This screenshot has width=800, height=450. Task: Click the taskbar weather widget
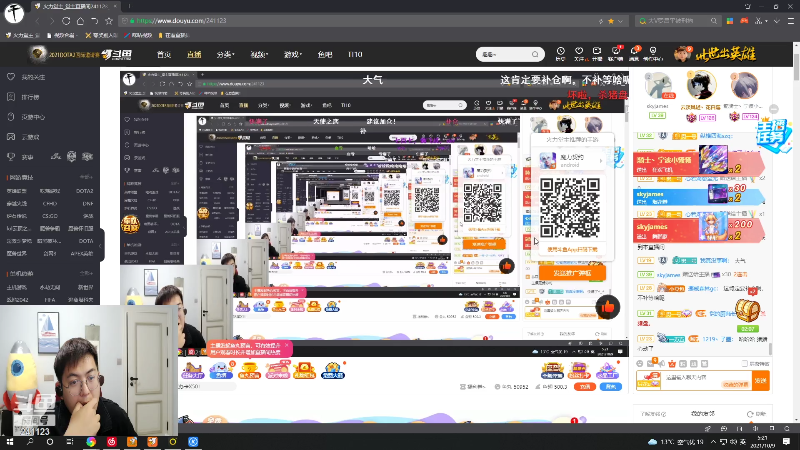pyautogui.click(x=676, y=442)
